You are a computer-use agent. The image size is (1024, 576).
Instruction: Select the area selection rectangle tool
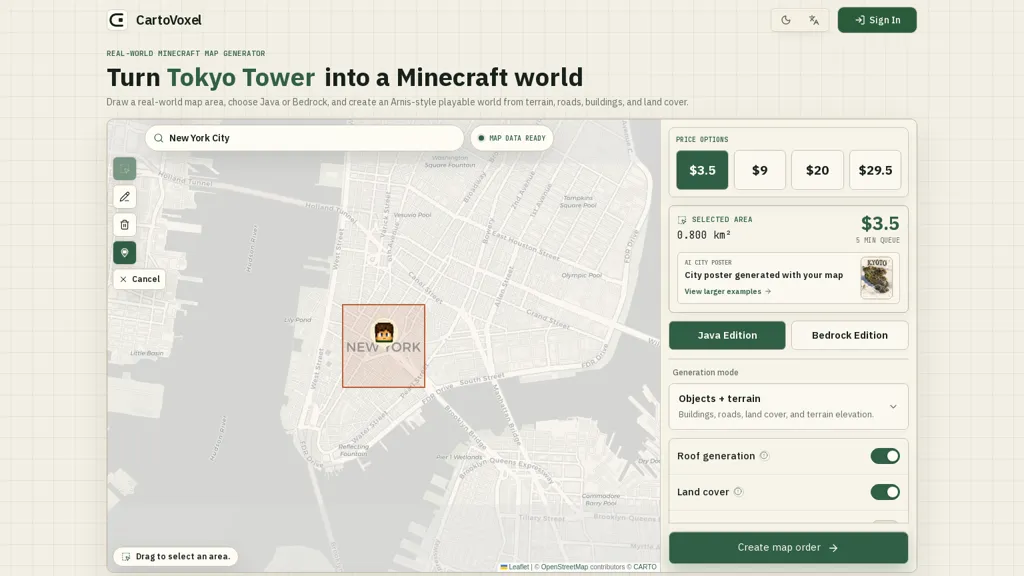124,169
